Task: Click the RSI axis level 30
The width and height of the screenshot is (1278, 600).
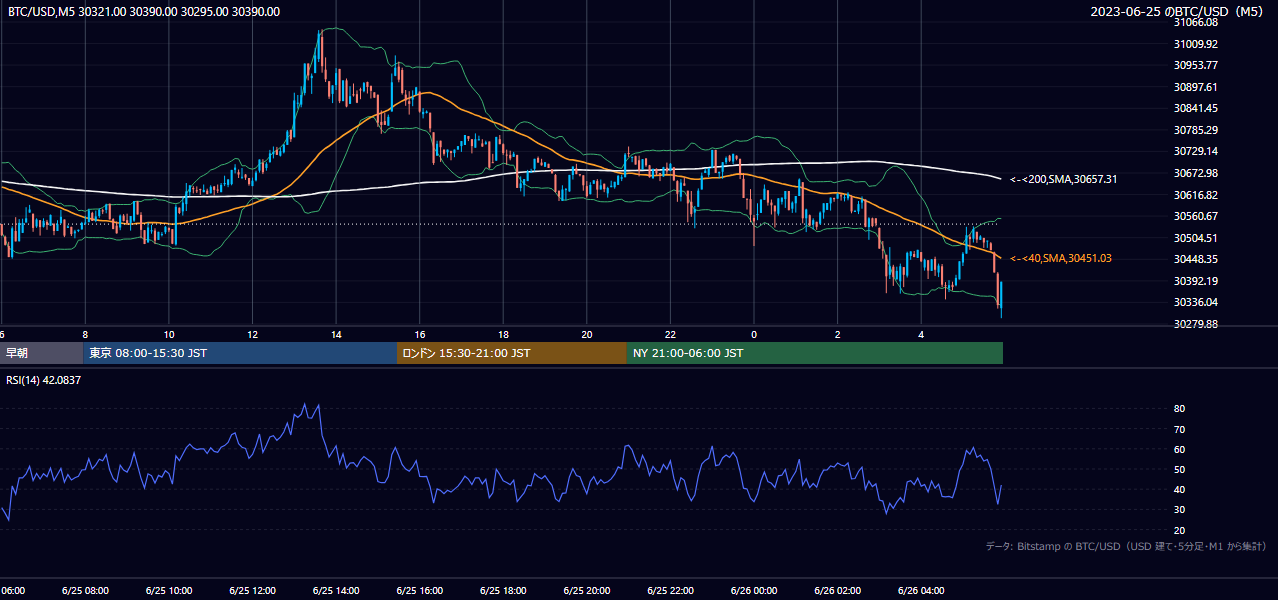Action: [x=1179, y=510]
